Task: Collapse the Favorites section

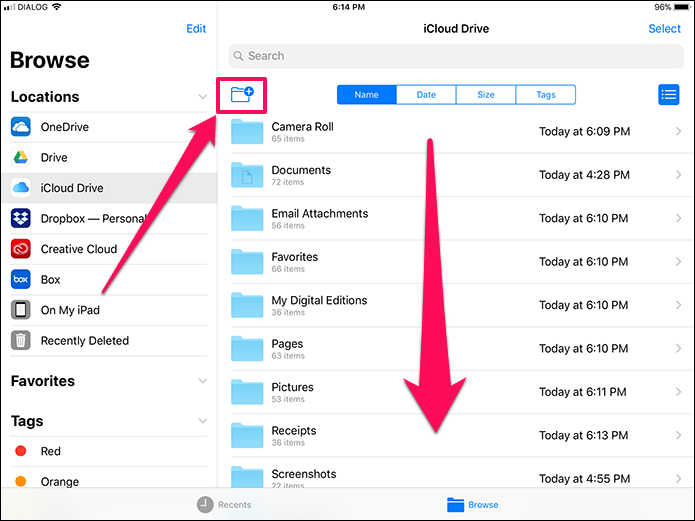Action: click(x=203, y=381)
